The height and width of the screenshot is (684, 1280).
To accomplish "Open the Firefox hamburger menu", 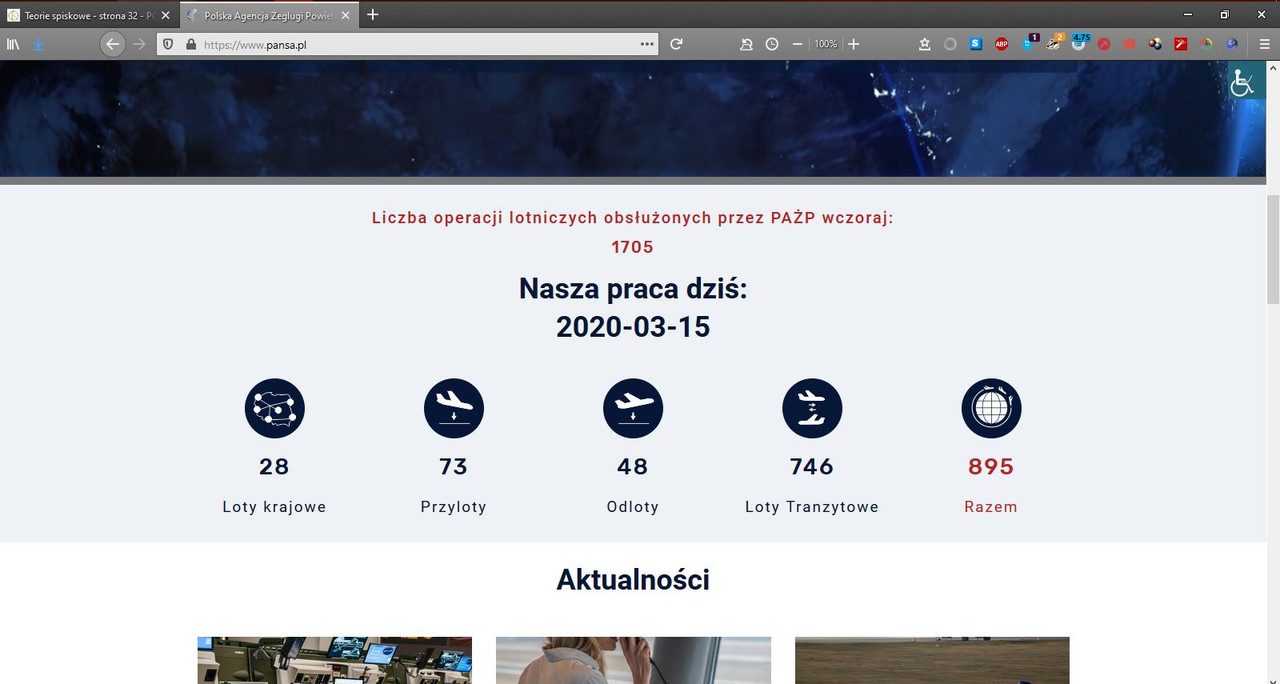I will (x=1265, y=44).
